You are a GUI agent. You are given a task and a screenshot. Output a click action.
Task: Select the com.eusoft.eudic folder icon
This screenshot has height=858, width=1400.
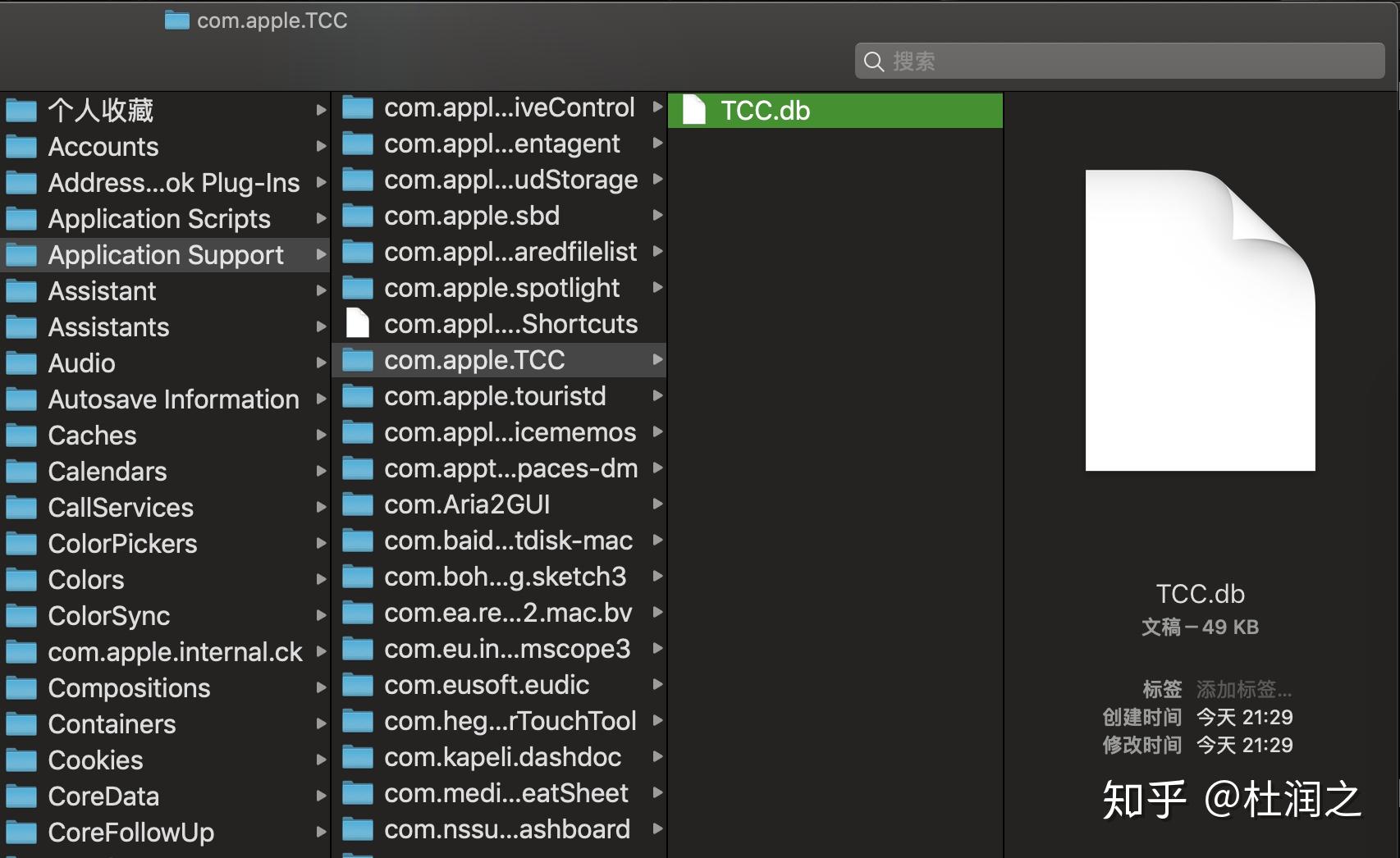[x=358, y=684]
